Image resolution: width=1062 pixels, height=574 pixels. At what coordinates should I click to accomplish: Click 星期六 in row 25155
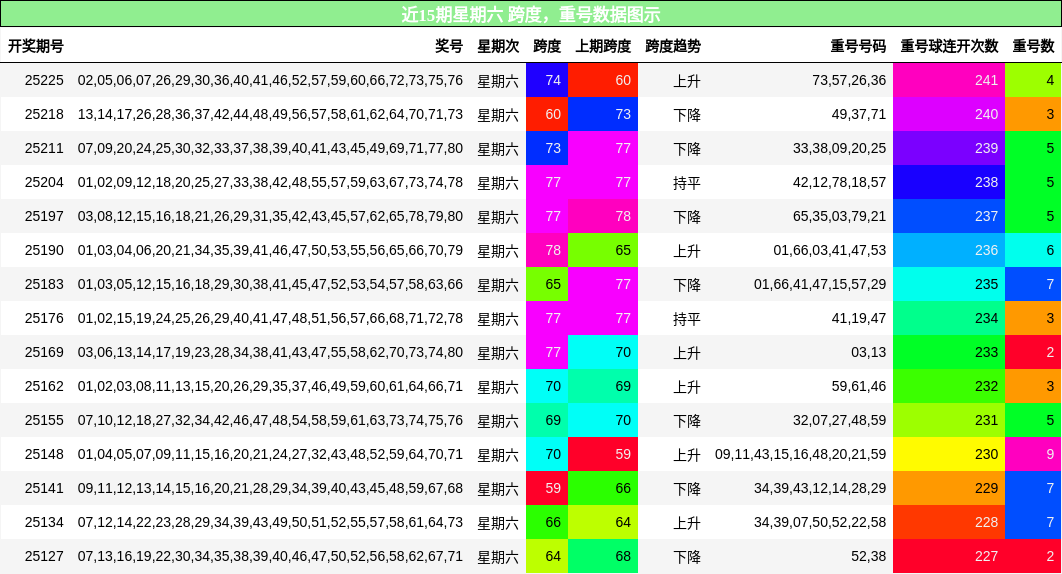click(x=498, y=421)
